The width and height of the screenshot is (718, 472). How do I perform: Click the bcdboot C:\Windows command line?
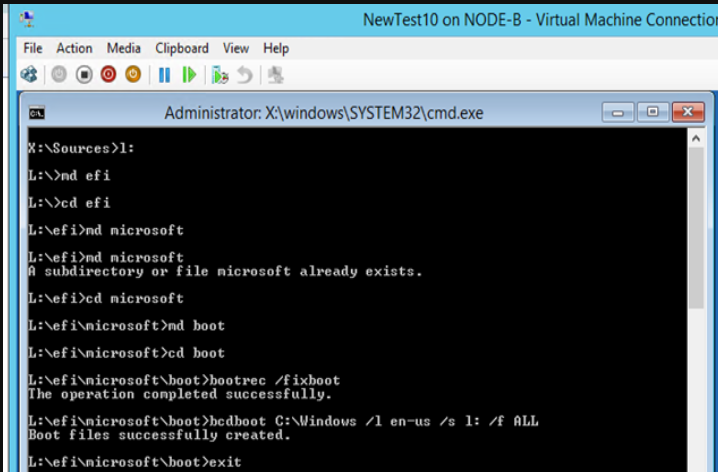coord(283,421)
